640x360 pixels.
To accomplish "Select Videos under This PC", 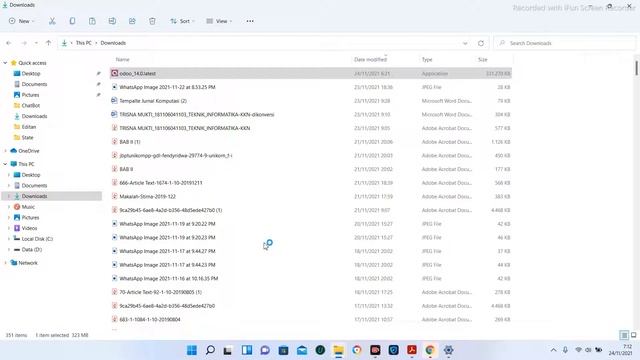I will pos(29,228).
